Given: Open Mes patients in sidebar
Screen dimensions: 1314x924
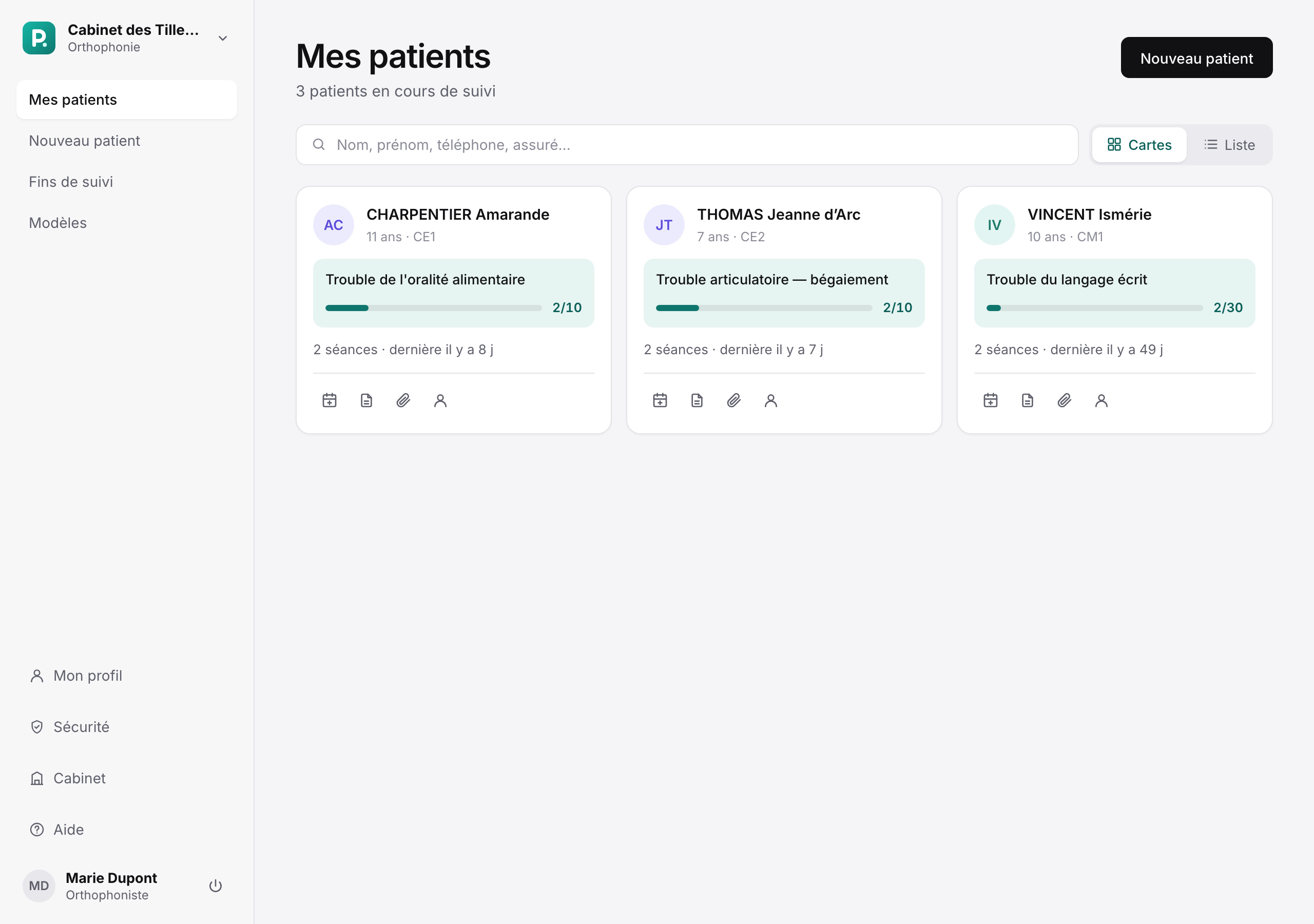Looking at the screenshot, I should click(126, 100).
